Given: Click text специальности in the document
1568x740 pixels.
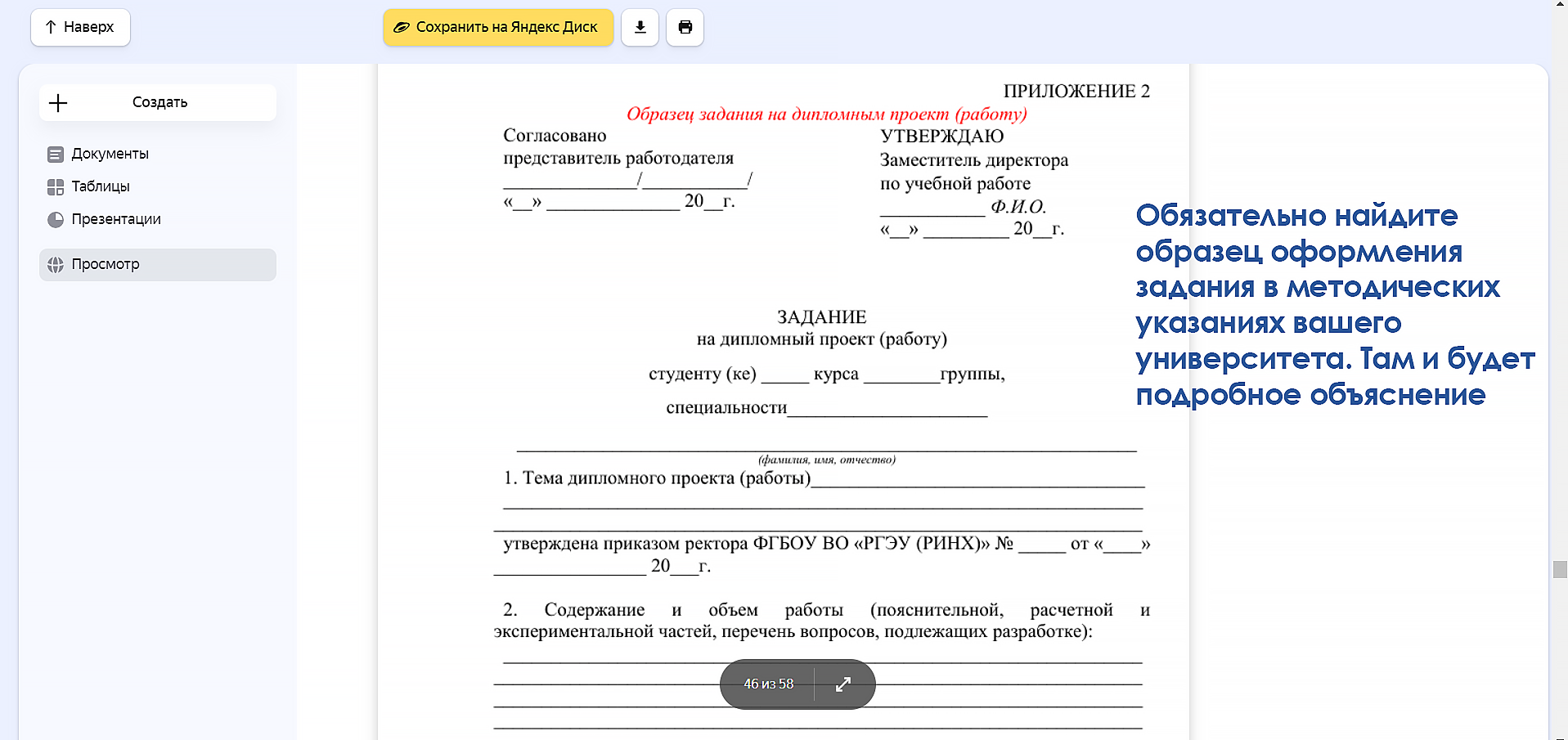Looking at the screenshot, I should [726, 407].
